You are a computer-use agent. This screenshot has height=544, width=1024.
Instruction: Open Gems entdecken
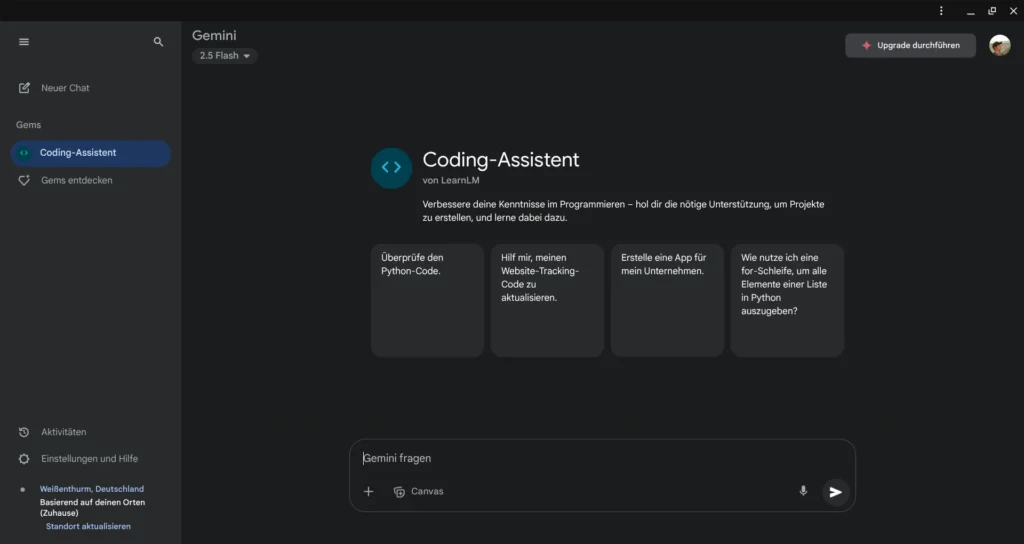pyautogui.click(x=76, y=180)
